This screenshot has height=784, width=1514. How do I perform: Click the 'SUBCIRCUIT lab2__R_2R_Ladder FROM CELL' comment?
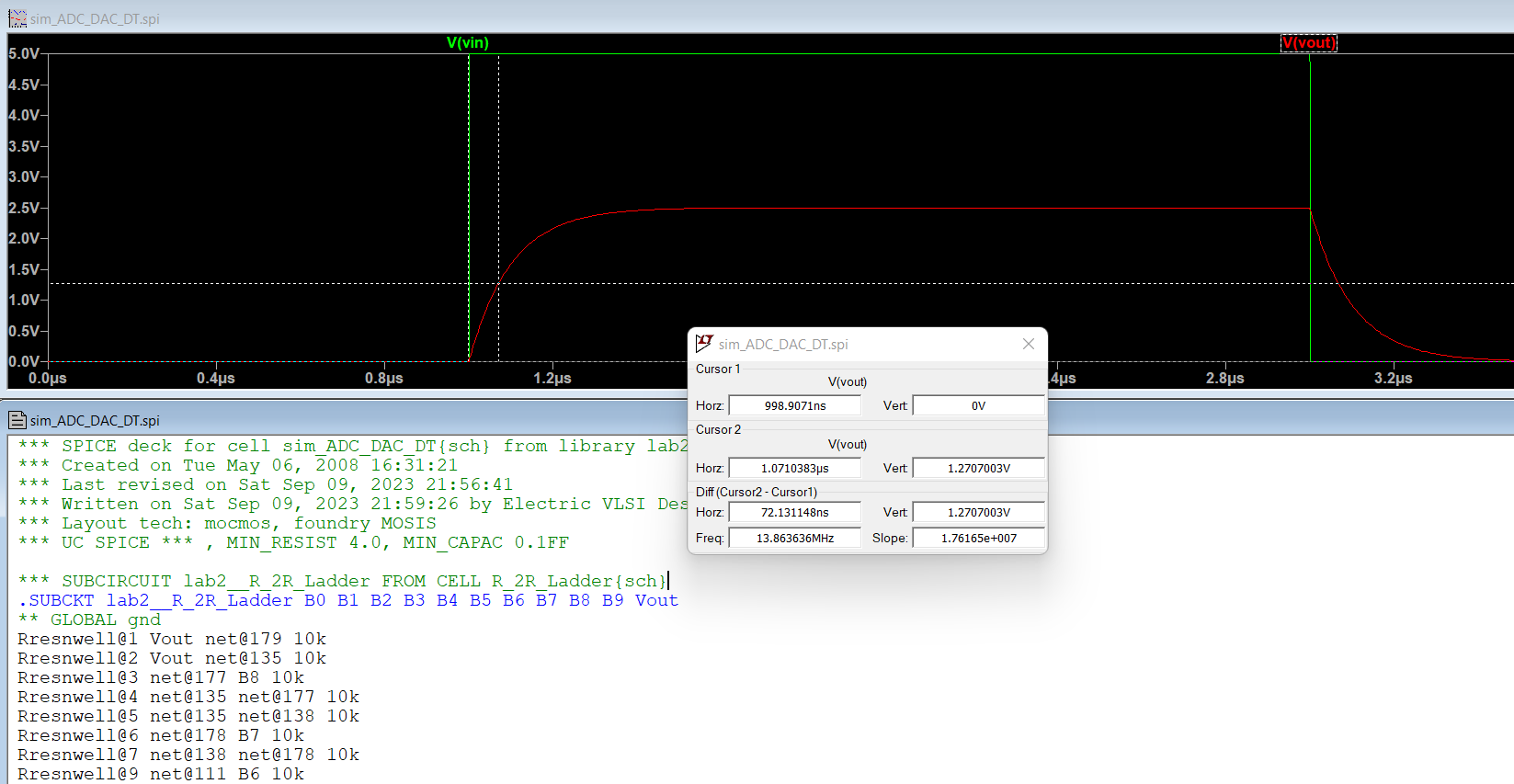tap(343, 581)
